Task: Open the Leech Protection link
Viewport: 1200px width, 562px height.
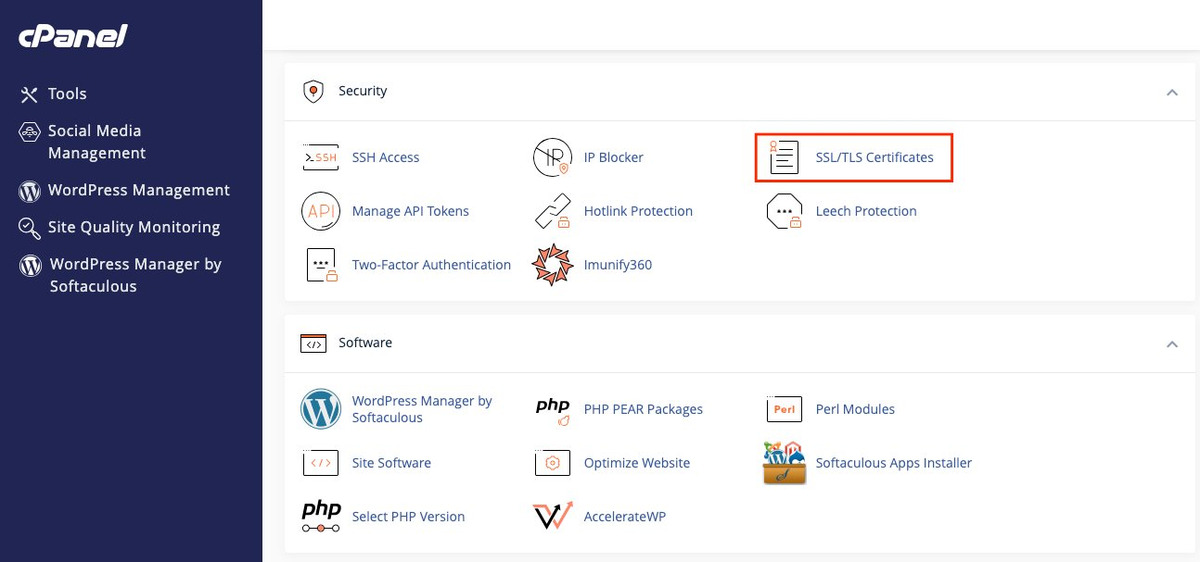Action: click(x=866, y=211)
